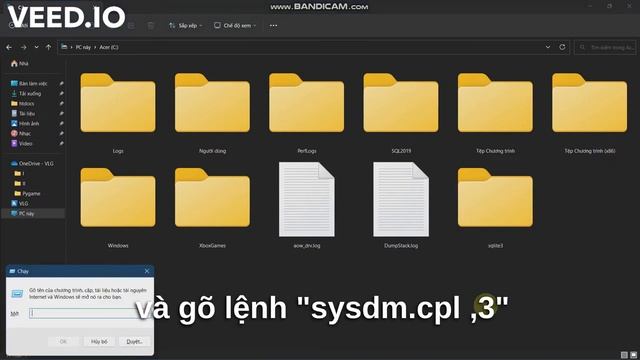Select the sqlite3 folder
This screenshot has height=360, width=640.
[495, 208]
